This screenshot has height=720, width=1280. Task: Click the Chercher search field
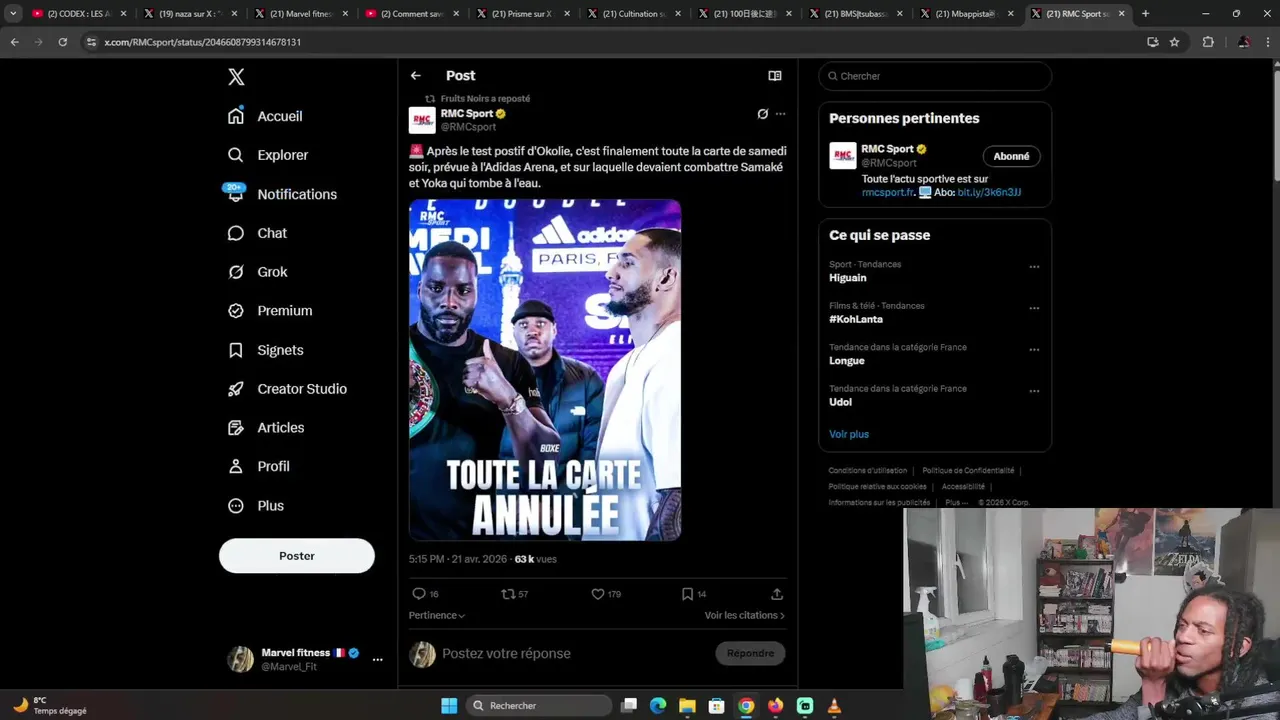tap(935, 76)
